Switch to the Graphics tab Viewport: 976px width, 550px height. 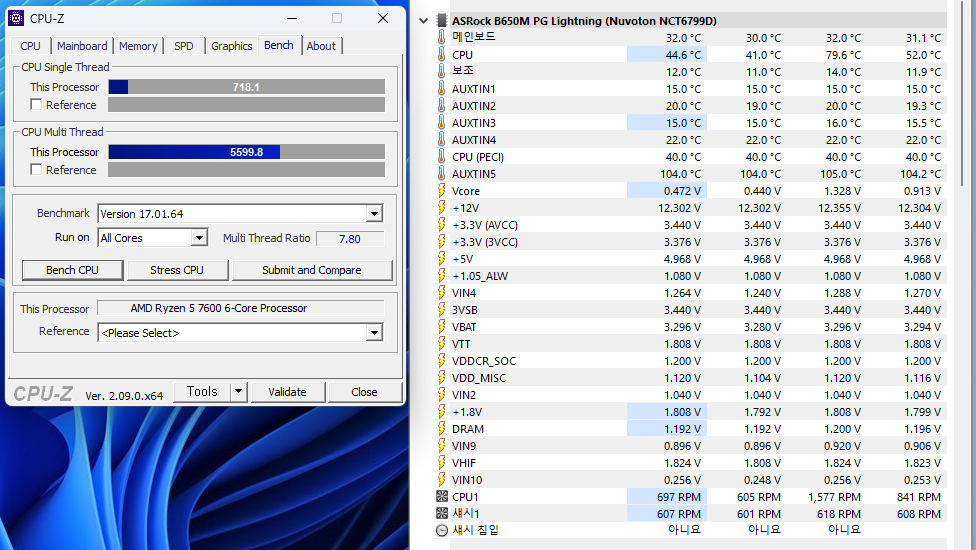(232, 46)
